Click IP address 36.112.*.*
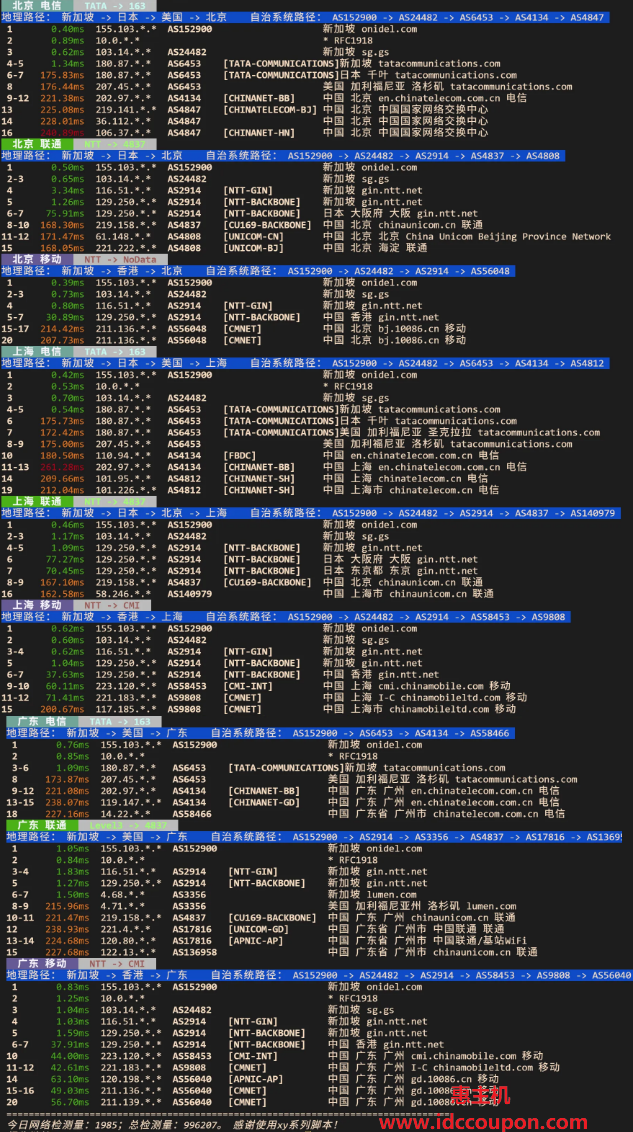This screenshot has height=1132, width=633. click(123, 121)
